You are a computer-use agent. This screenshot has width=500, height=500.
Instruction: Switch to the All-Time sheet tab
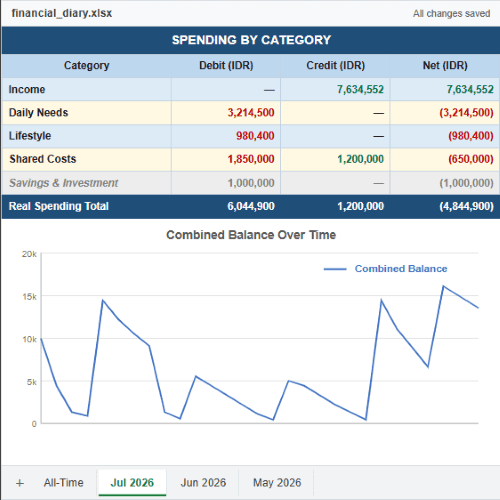pos(64,483)
